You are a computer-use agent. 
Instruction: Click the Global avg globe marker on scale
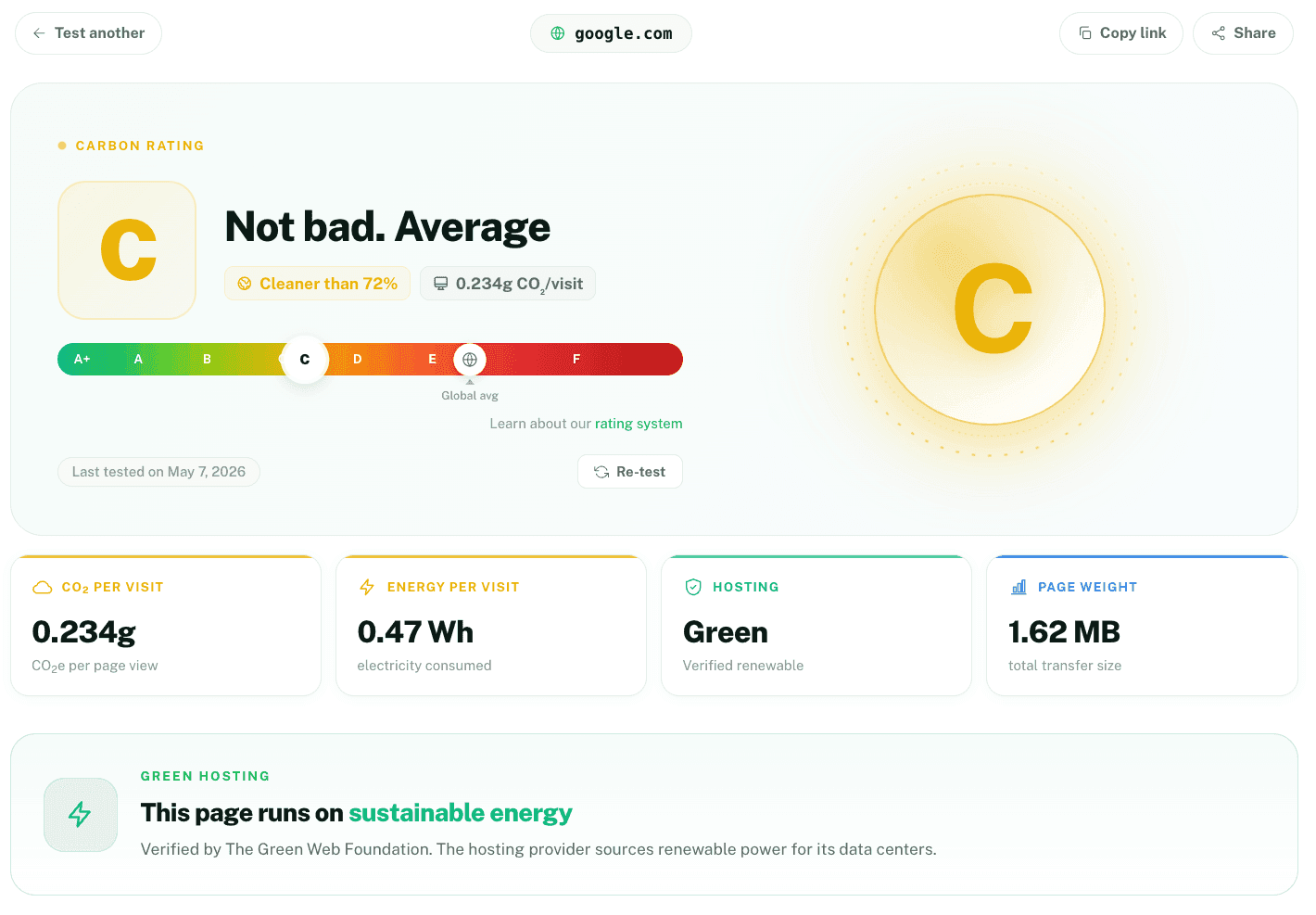tap(470, 360)
